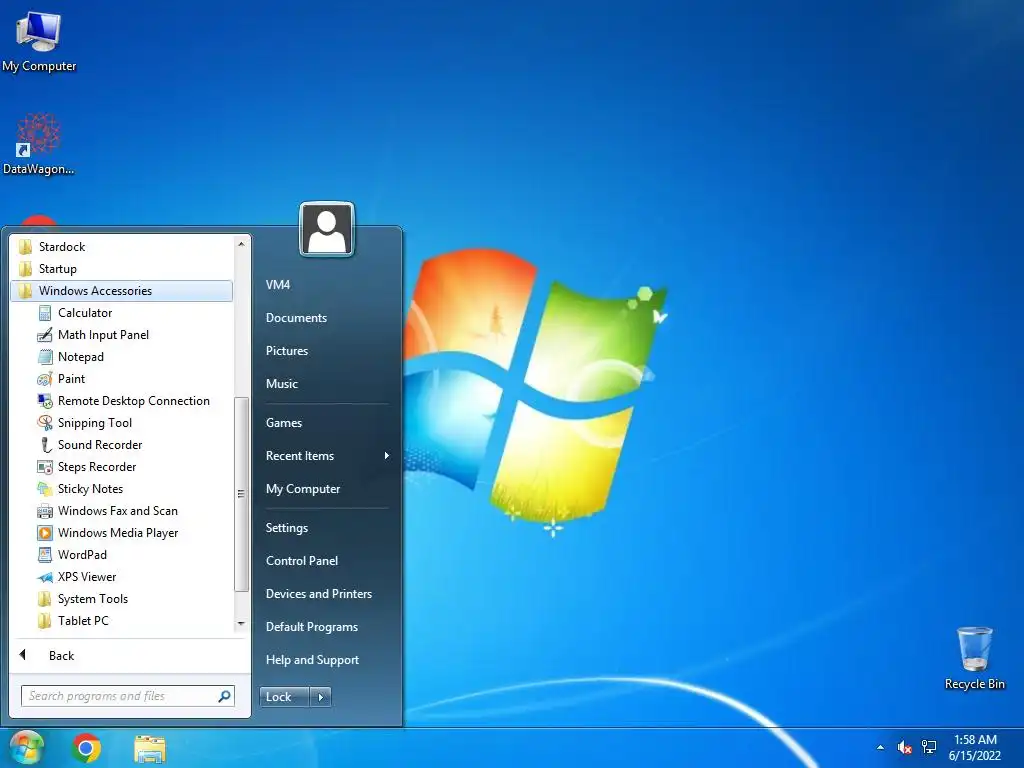Image resolution: width=1024 pixels, height=768 pixels.
Task: Expand the Startup folder
Action: click(x=122, y=269)
